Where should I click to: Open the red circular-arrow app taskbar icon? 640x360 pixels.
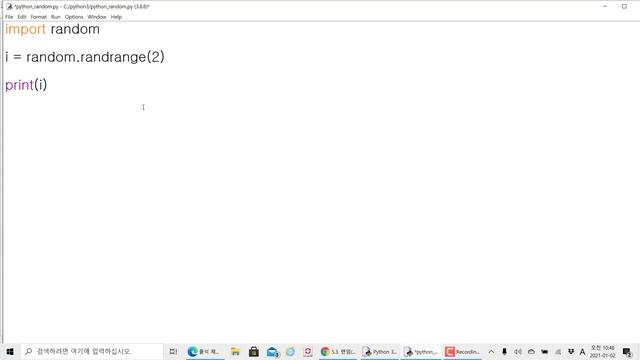click(x=308, y=351)
